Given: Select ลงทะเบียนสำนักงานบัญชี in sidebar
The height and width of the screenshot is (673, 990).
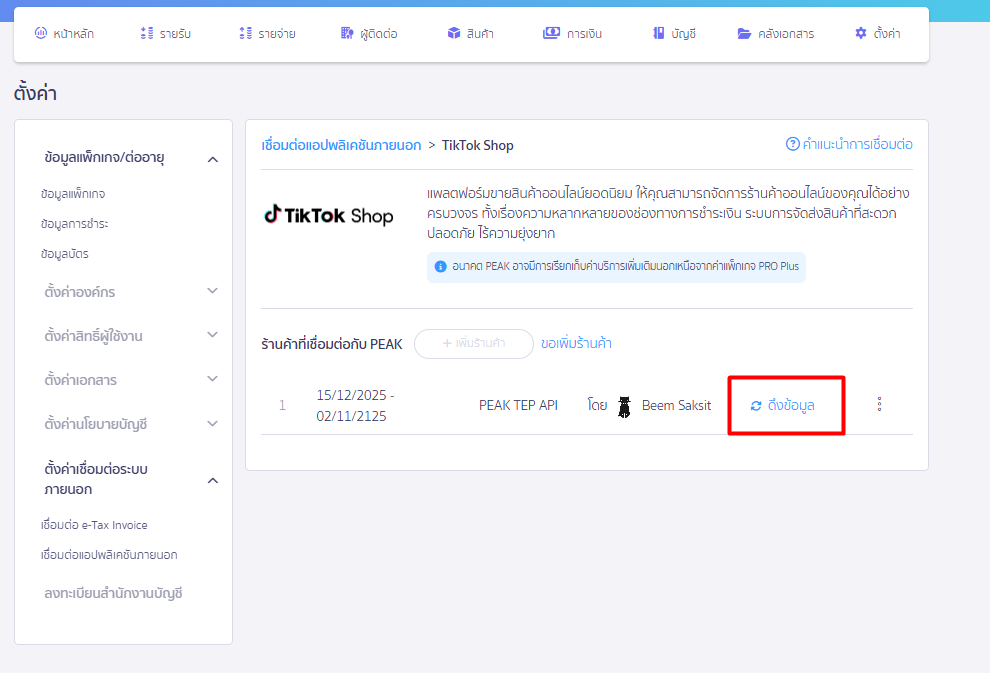Looking at the screenshot, I should 114,593.
